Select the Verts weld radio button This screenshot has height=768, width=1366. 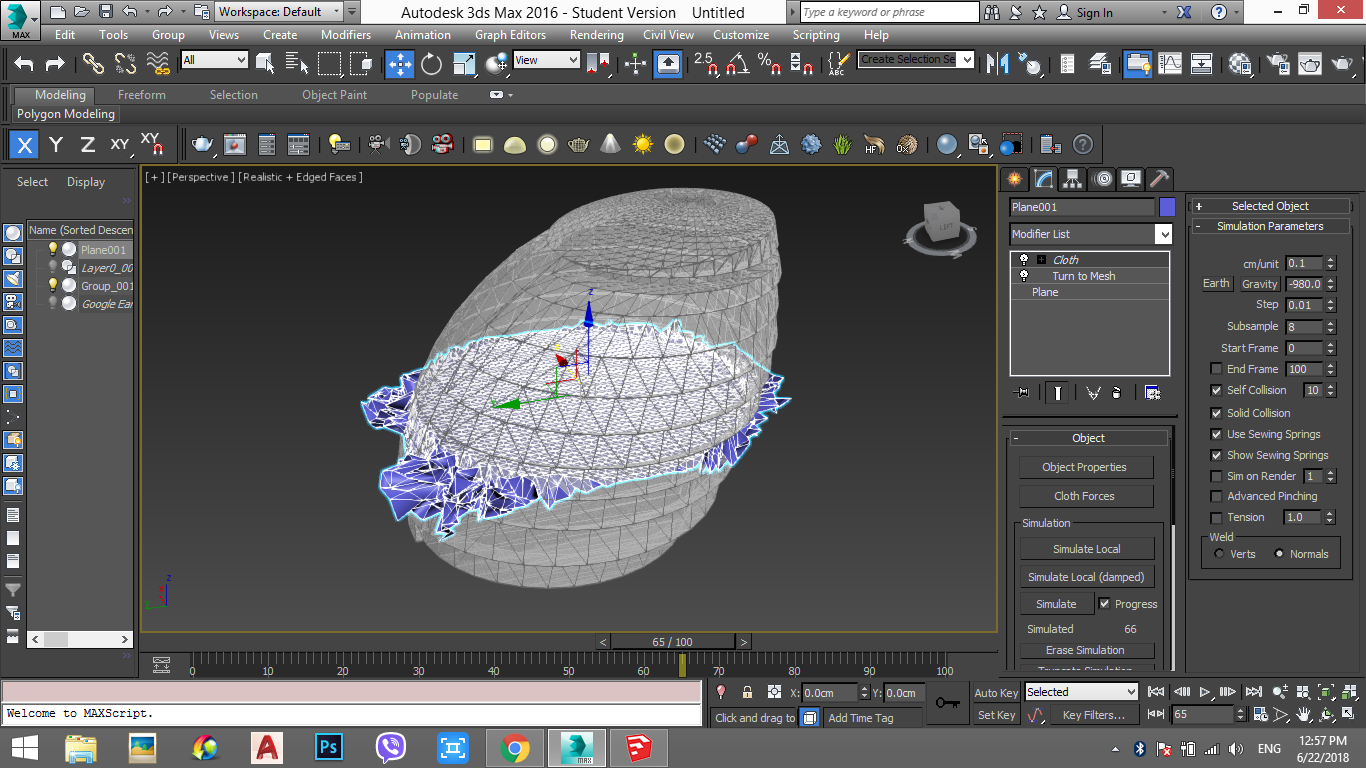1219,554
